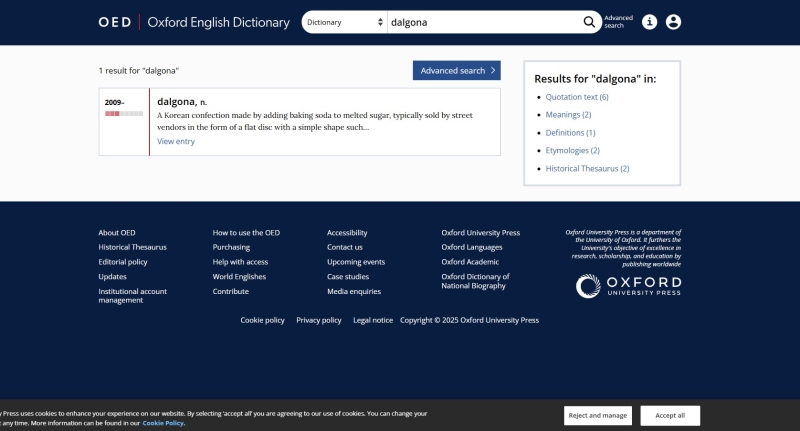
Task: Click the blue Advanced search button
Action: click(x=457, y=70)
